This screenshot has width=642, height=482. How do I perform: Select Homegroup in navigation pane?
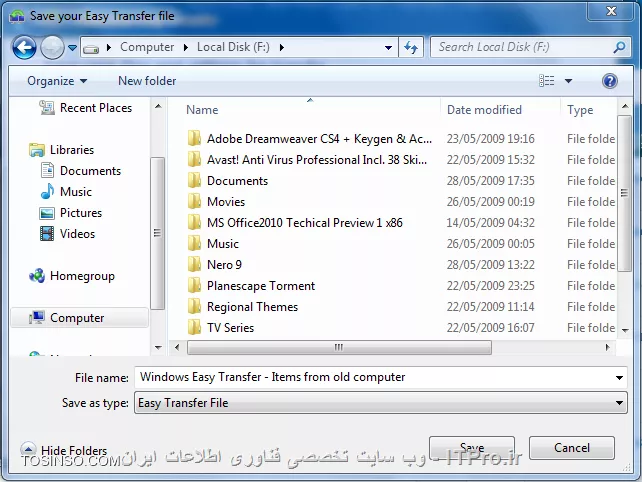point(72,276)
